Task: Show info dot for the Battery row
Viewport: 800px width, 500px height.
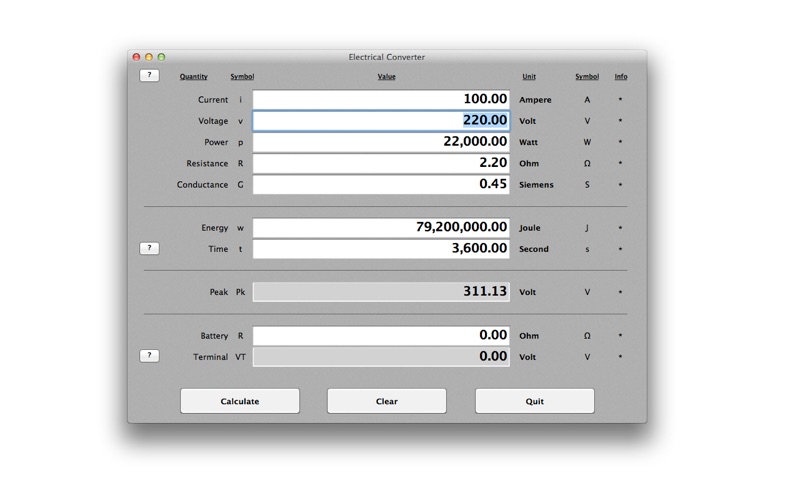Action: [x=620, y=335]
